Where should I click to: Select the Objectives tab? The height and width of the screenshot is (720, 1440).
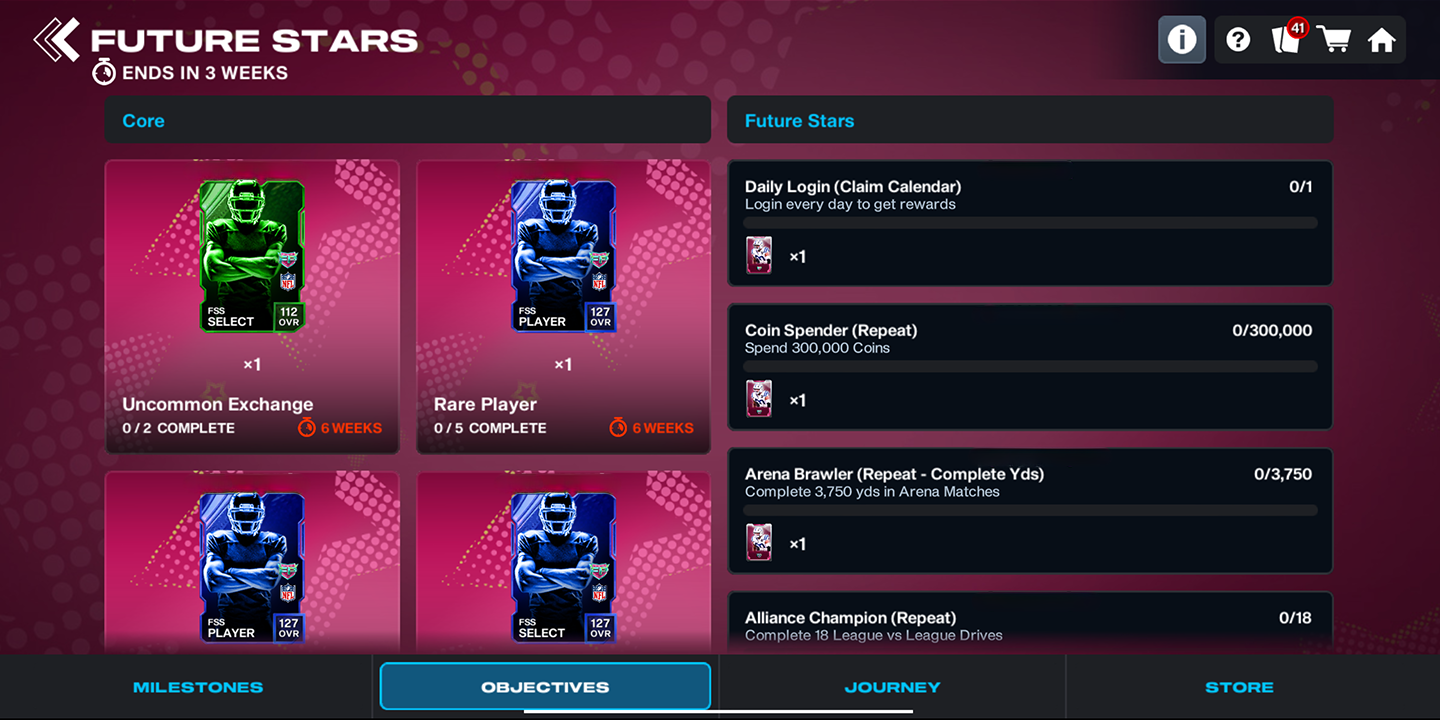click(545, 687)
